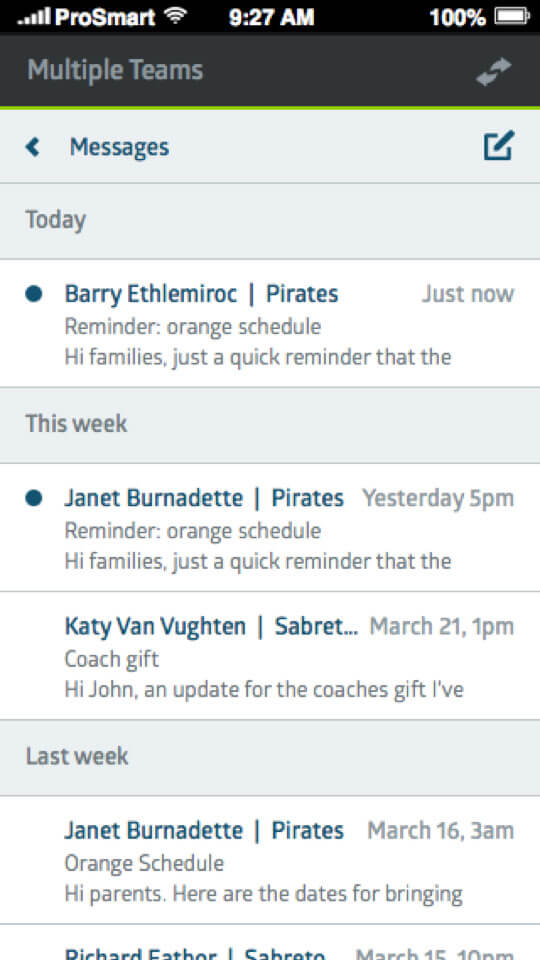Tap the back chevron beside Messages
The image size is (540, 960).
pyautogui.click(x=33, y=147)
